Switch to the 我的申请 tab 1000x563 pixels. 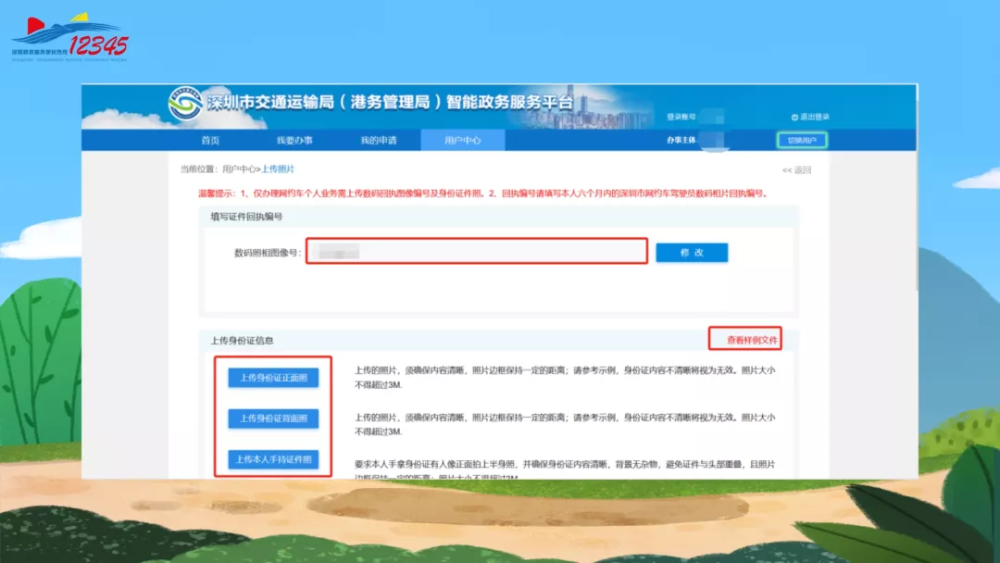point(379,140)
